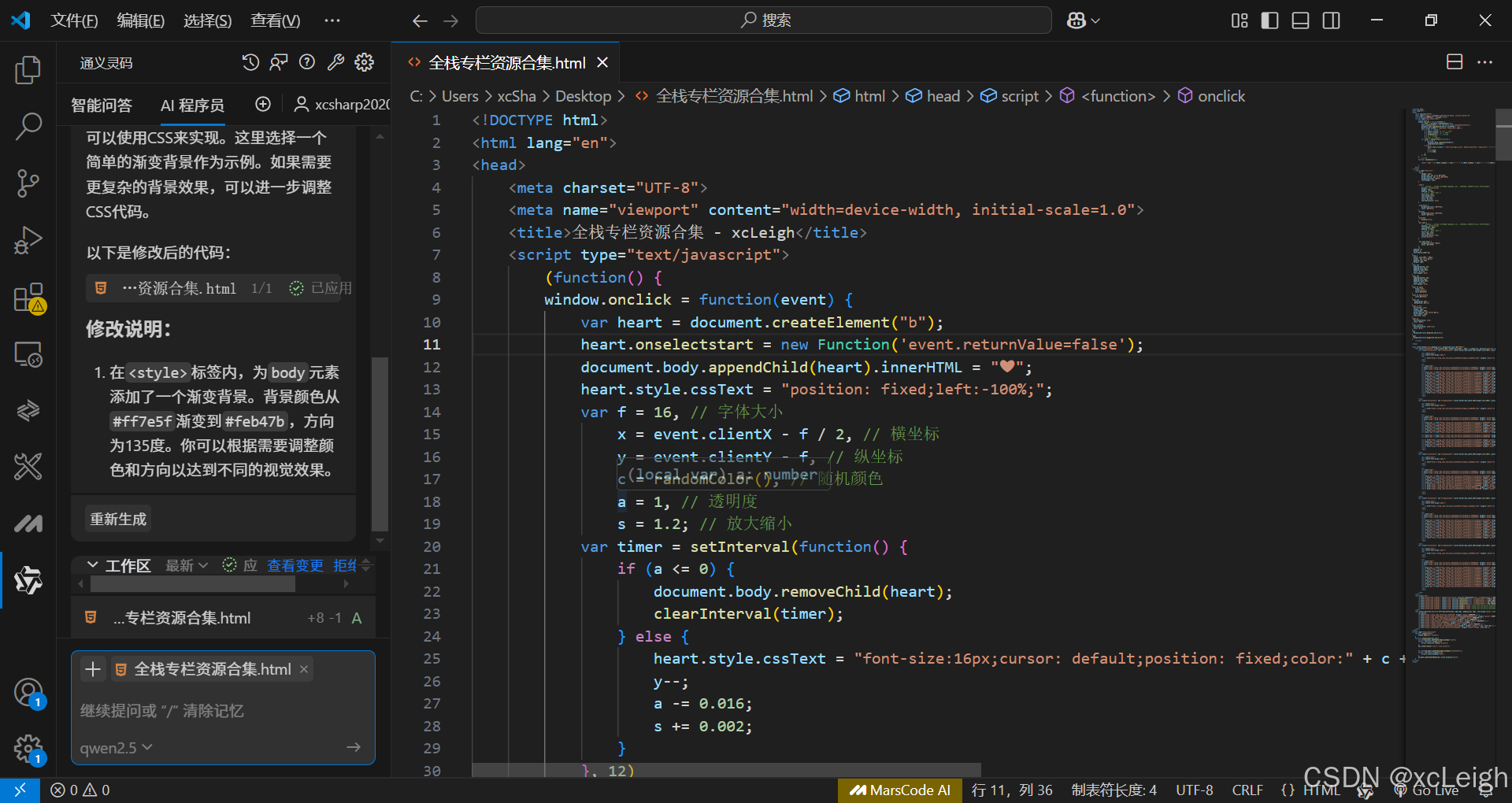The image size is (1512, 803).
Task: Focus the 搜索 command center box
Action: [x=763, y=20]
